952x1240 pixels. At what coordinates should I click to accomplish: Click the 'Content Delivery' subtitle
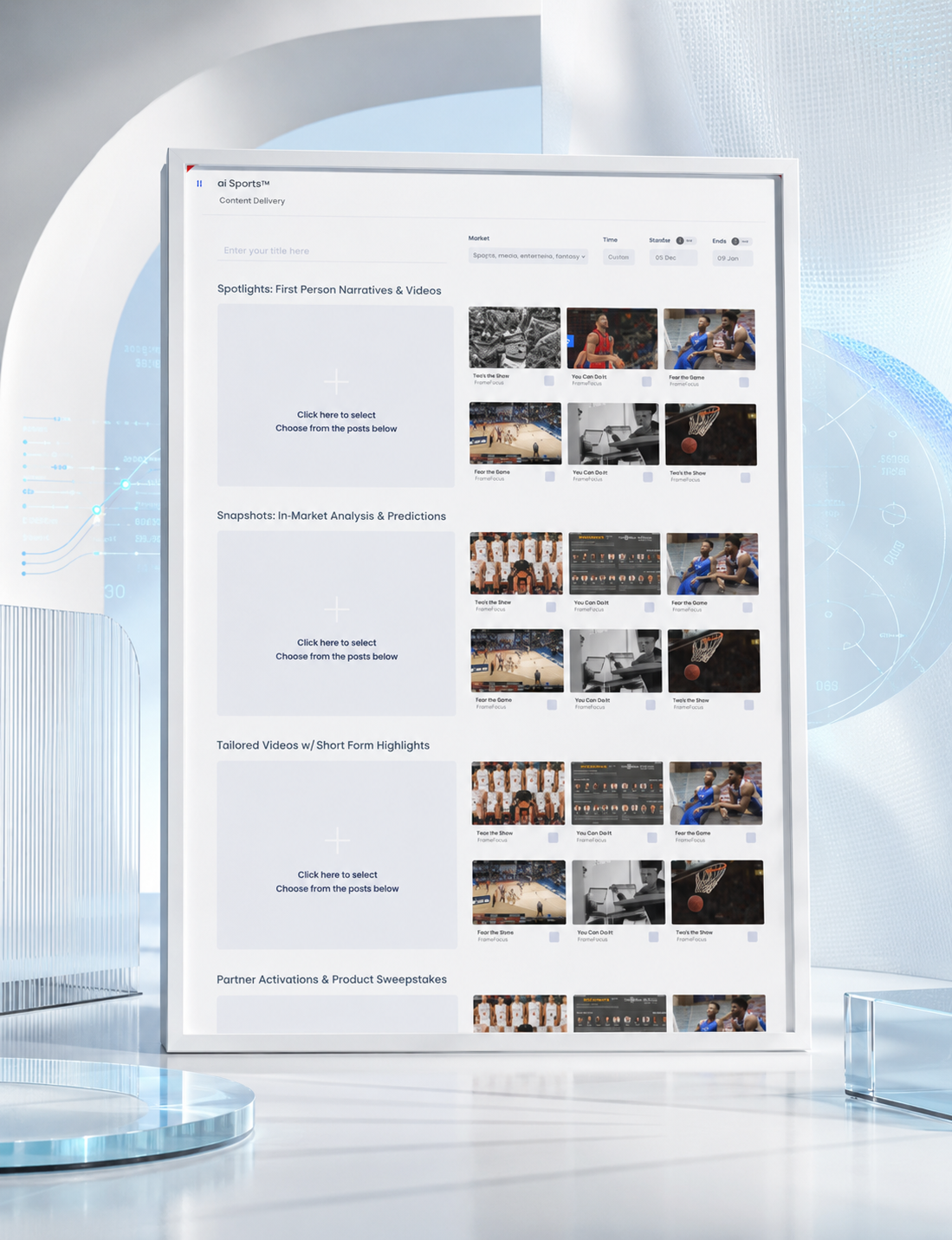tap(252, 201)
